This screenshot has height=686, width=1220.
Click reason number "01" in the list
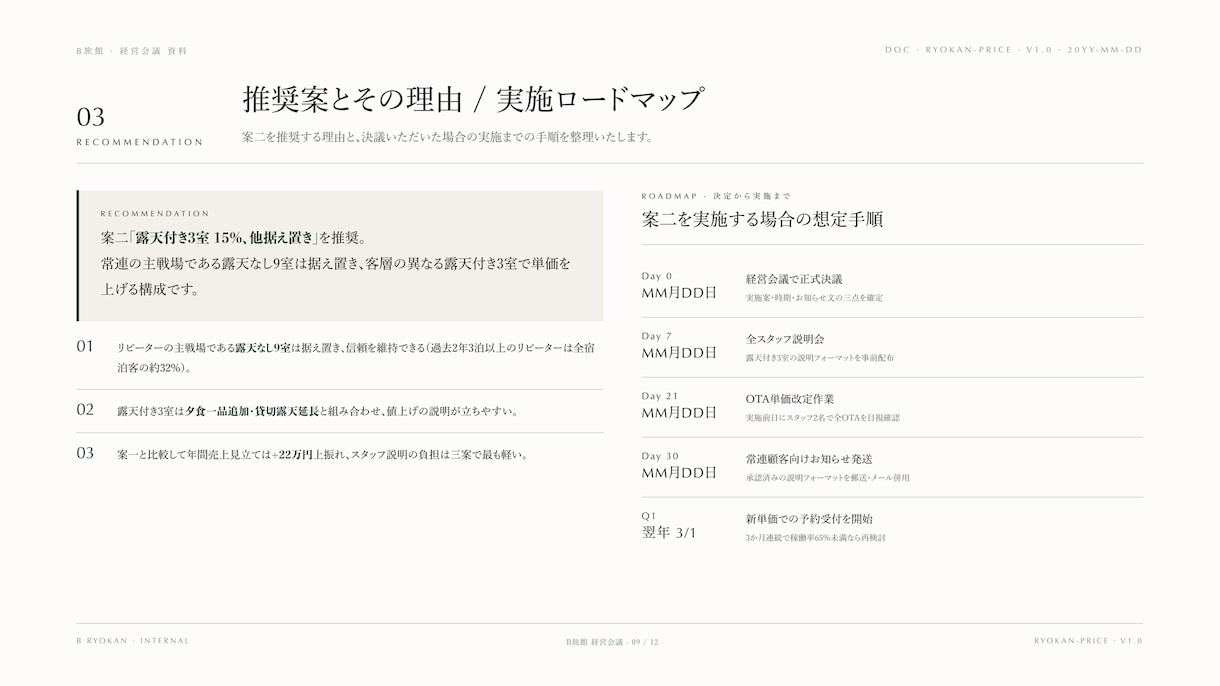pos(85,346)
